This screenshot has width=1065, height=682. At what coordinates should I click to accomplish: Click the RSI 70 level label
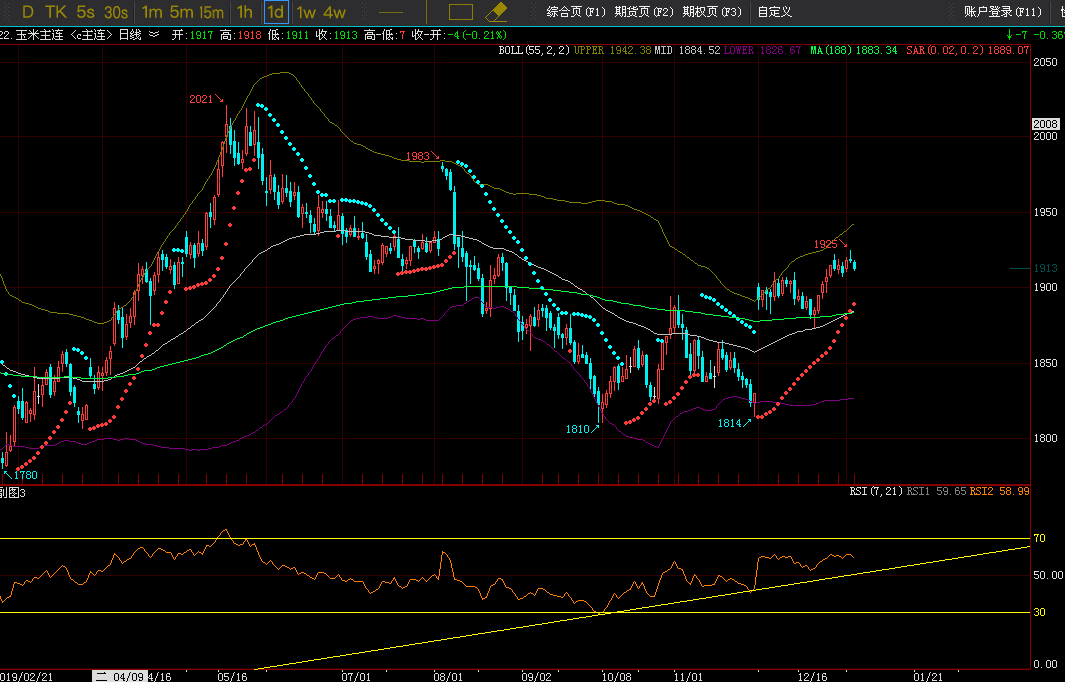pos(1039,539)
